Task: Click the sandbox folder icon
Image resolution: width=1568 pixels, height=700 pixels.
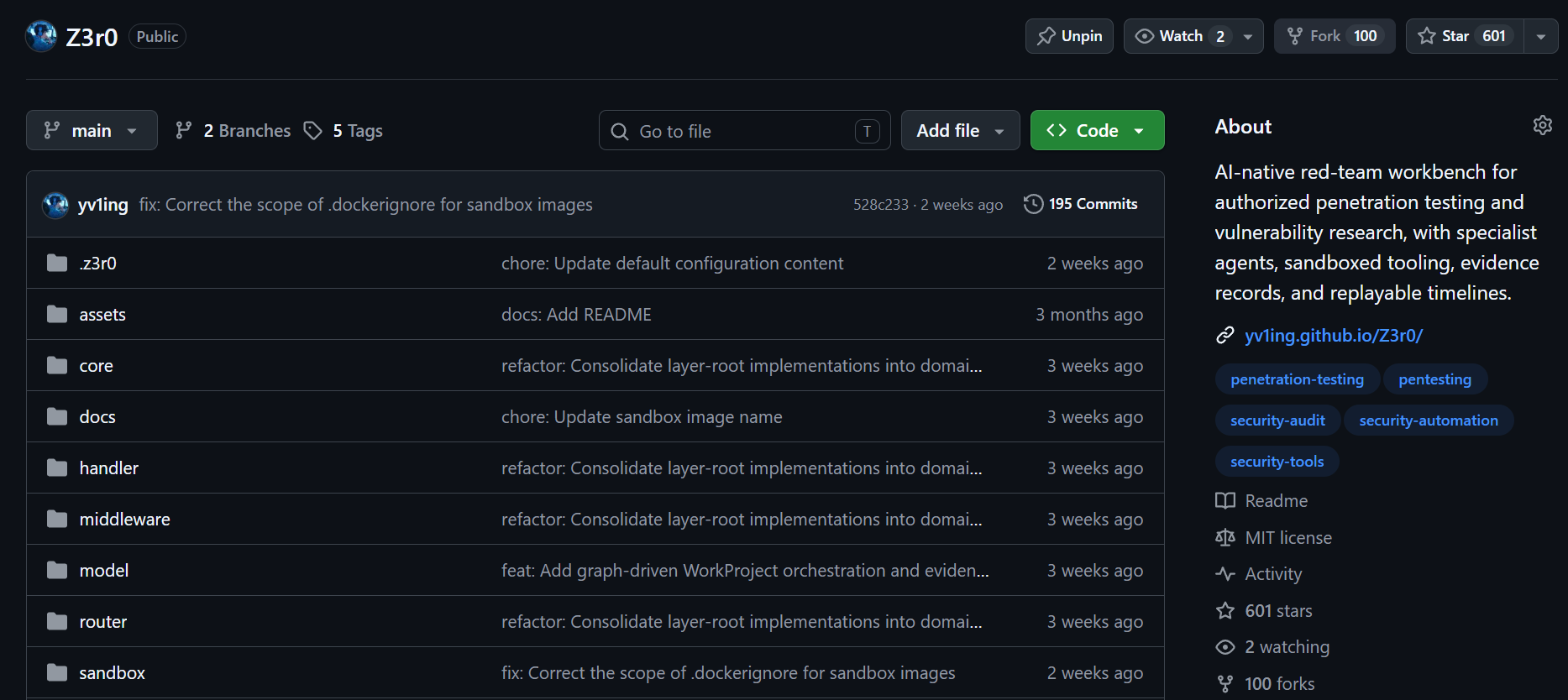Action: (x=57, y=673)
